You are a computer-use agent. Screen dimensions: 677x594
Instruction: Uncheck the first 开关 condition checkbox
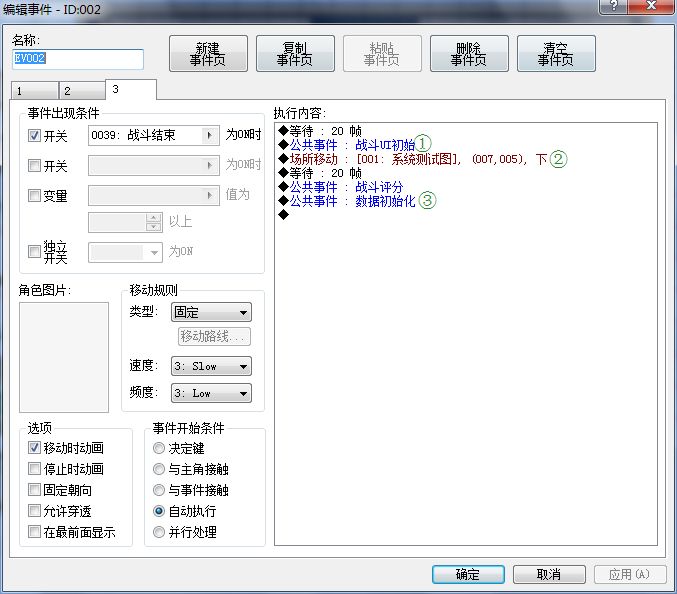tap(35, 136)
